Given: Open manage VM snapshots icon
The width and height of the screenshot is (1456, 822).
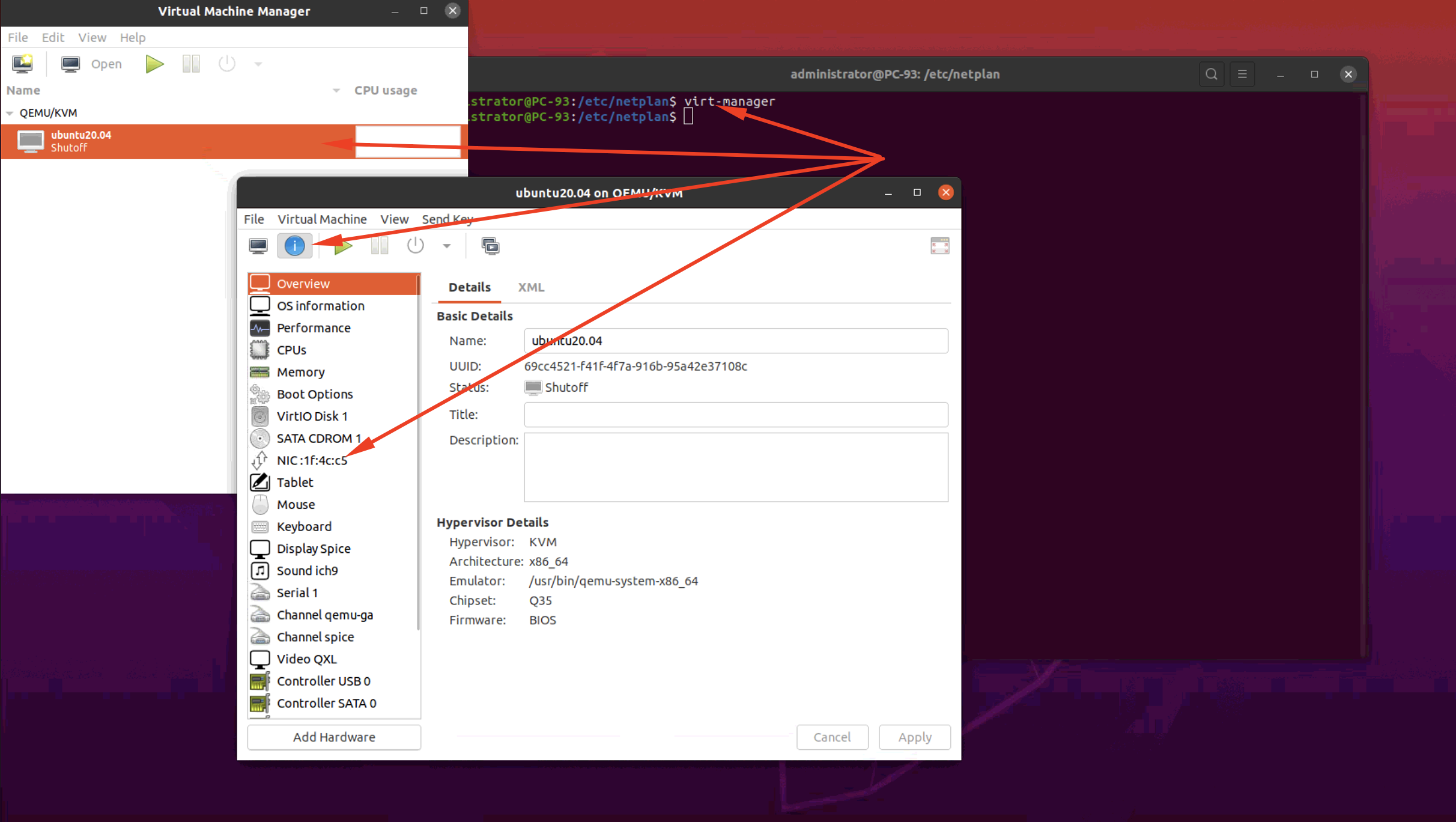Looking at the screenshot, I should 490,246.
